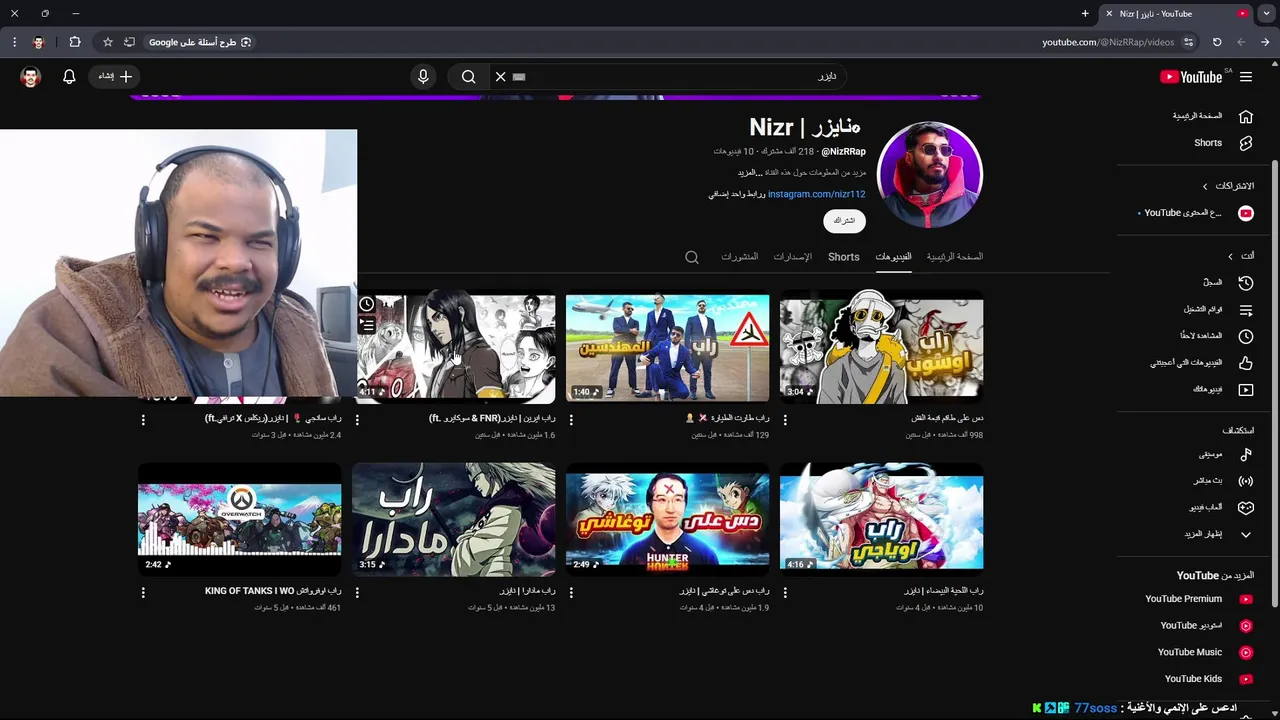The image size is (1280, 720).
Task: Open options menu for the Overwatch rap video
Action: pyautogui.click(x=143, y=592)
